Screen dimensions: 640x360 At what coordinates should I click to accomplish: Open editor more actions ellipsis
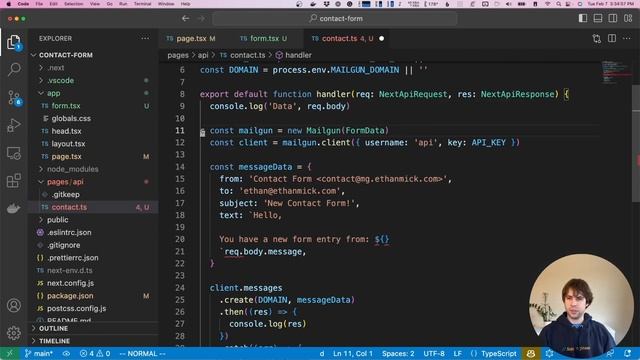pos(627,38)
